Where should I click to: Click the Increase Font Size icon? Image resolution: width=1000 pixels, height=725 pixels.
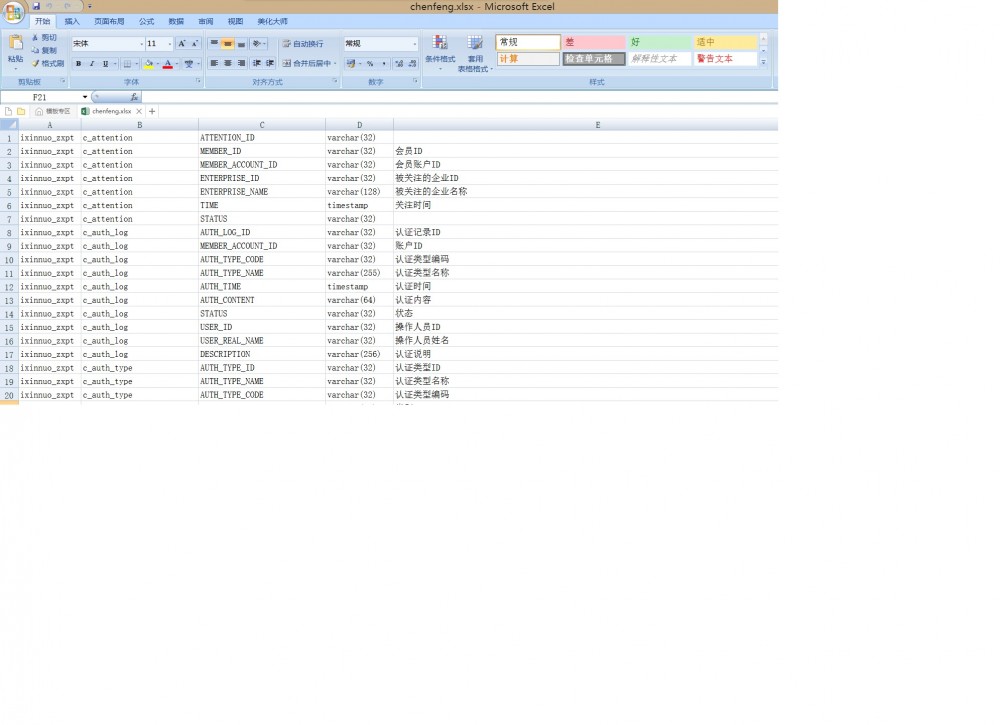pyautogui.click(x=183, y=43)
